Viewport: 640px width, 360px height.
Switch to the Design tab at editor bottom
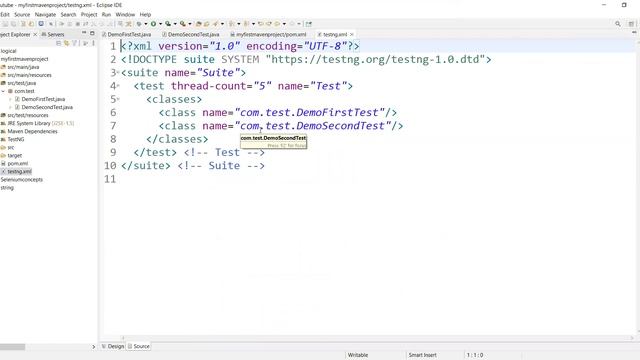pos(113,346)
